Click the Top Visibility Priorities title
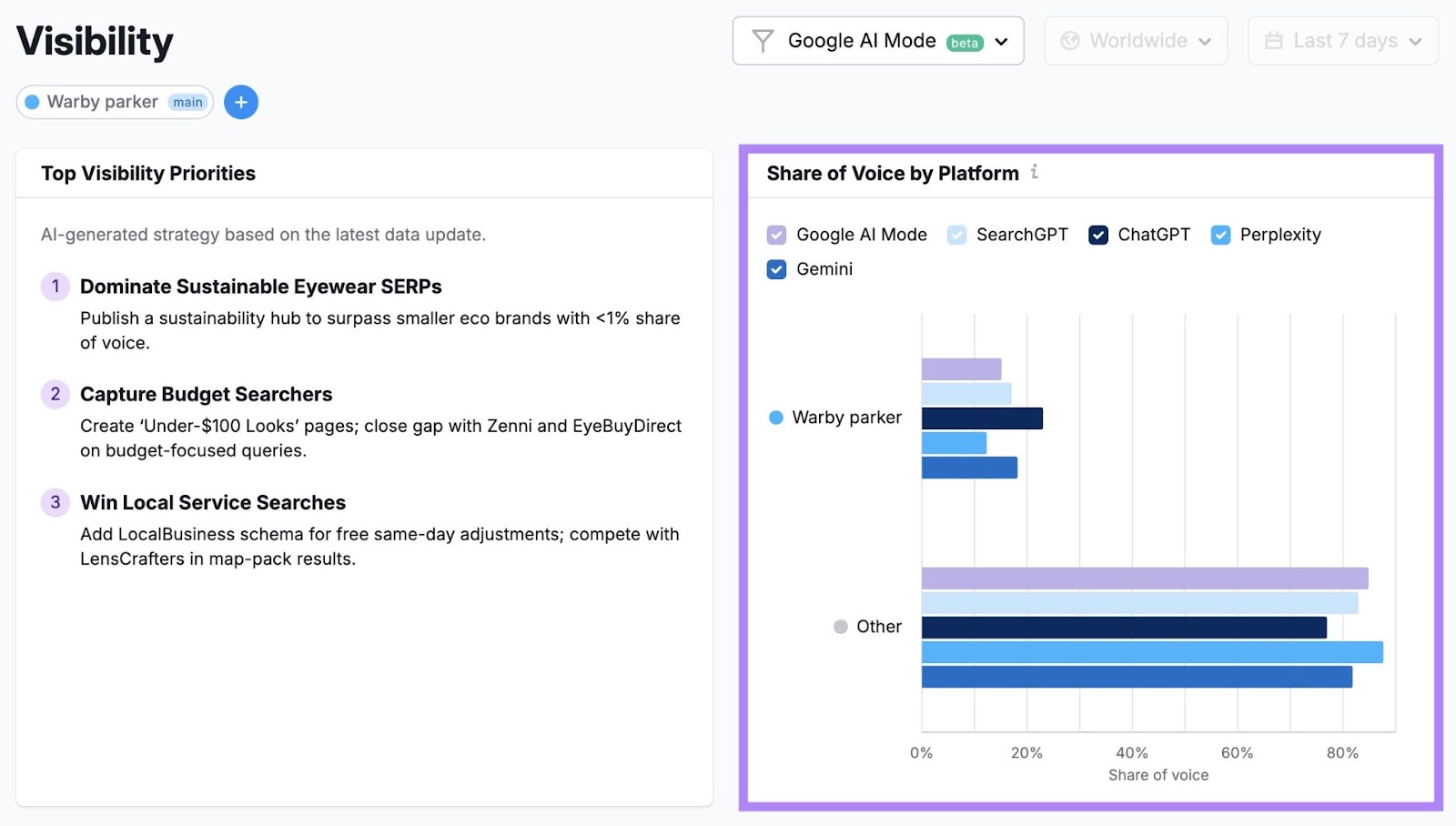This screenshot has width=1456, height=826. tap(148, 173)
